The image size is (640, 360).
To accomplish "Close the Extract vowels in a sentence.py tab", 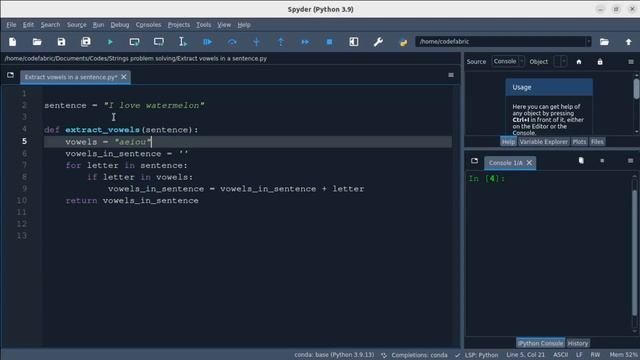I will click(x=124, y=77).
